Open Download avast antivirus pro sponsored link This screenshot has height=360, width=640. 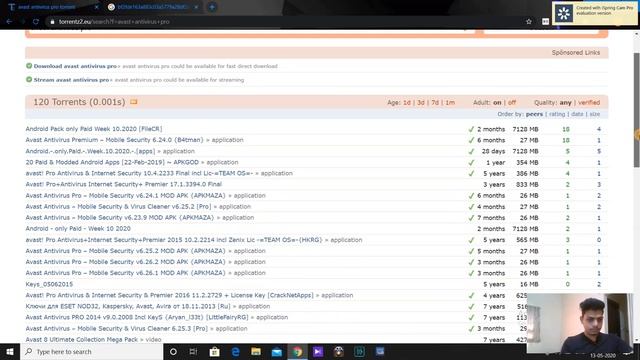click(75, 66)
